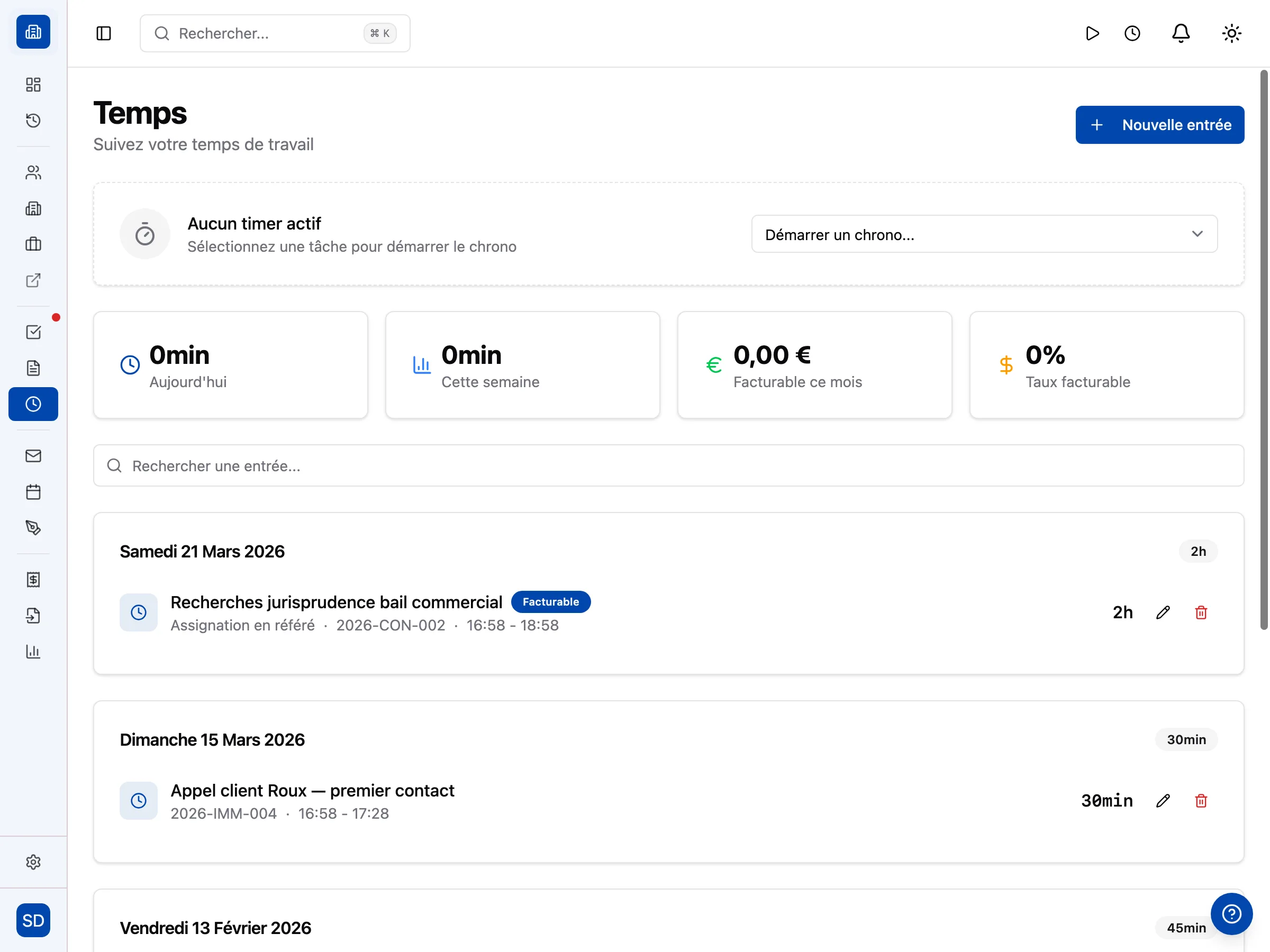
Task: Open the calendar icon in sidebar
Action: (x=33, y=492)
